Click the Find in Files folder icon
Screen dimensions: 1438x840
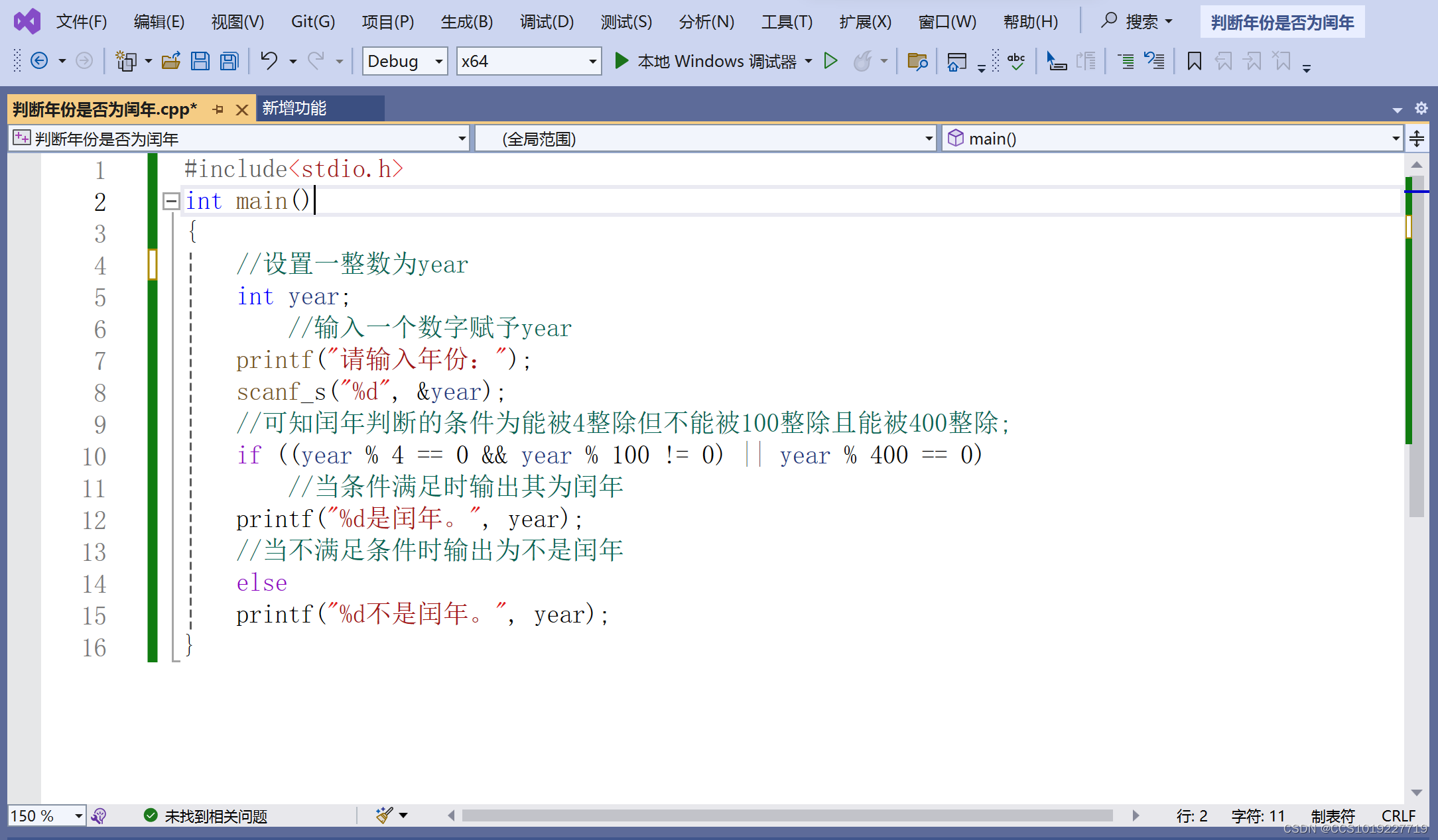tap(917, 61)
